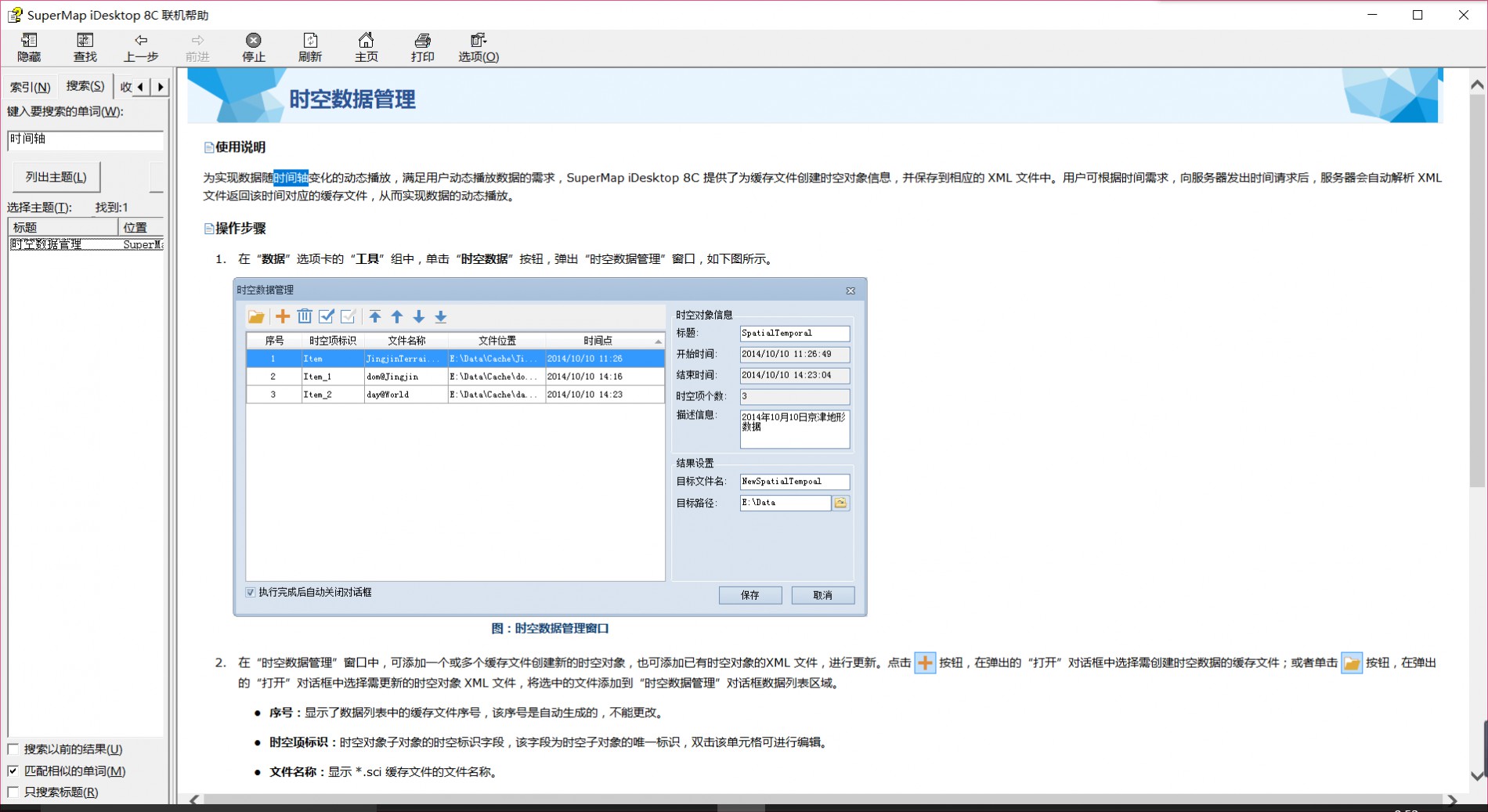Select the 时空数据管理 search result

86,244
